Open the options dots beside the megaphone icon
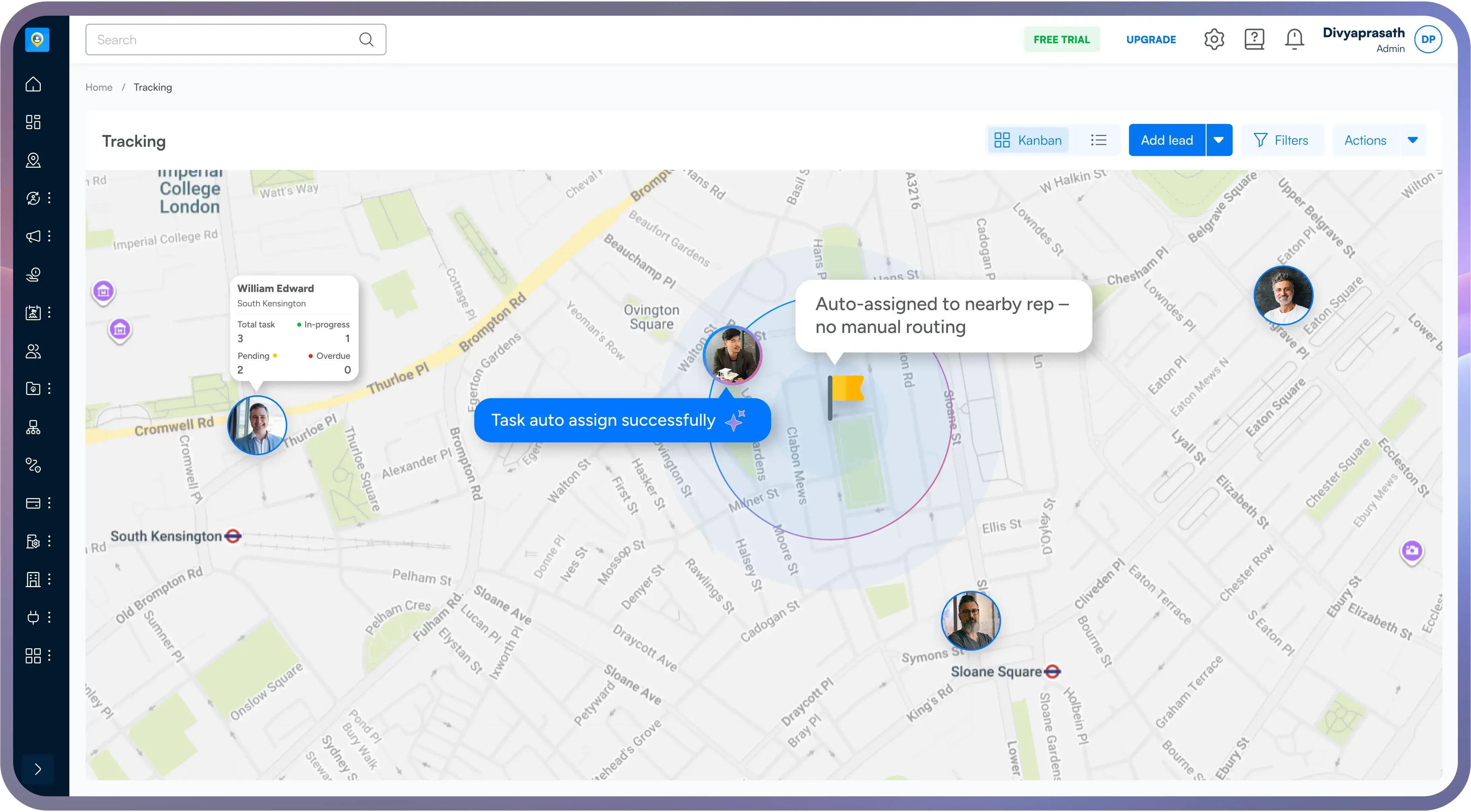This screenshot has height=812, width=1471. 50,236
